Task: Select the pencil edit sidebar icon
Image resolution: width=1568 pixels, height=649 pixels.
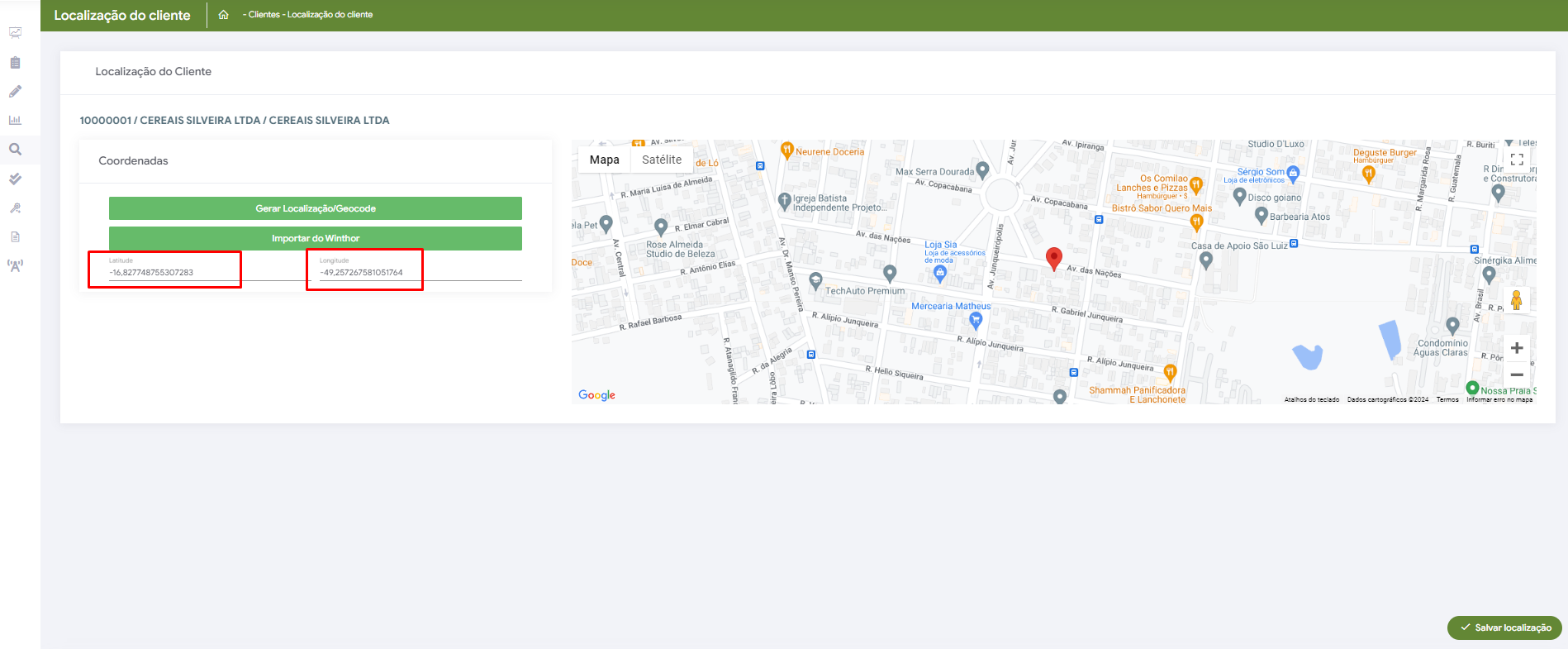Action: pos(15,92)
